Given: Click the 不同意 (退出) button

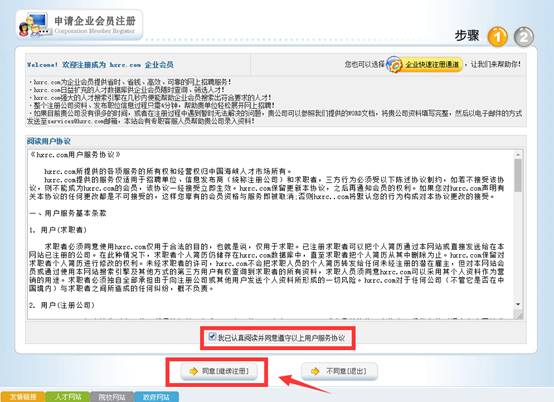Looking at the screenshot, I should tap(339, 371).
